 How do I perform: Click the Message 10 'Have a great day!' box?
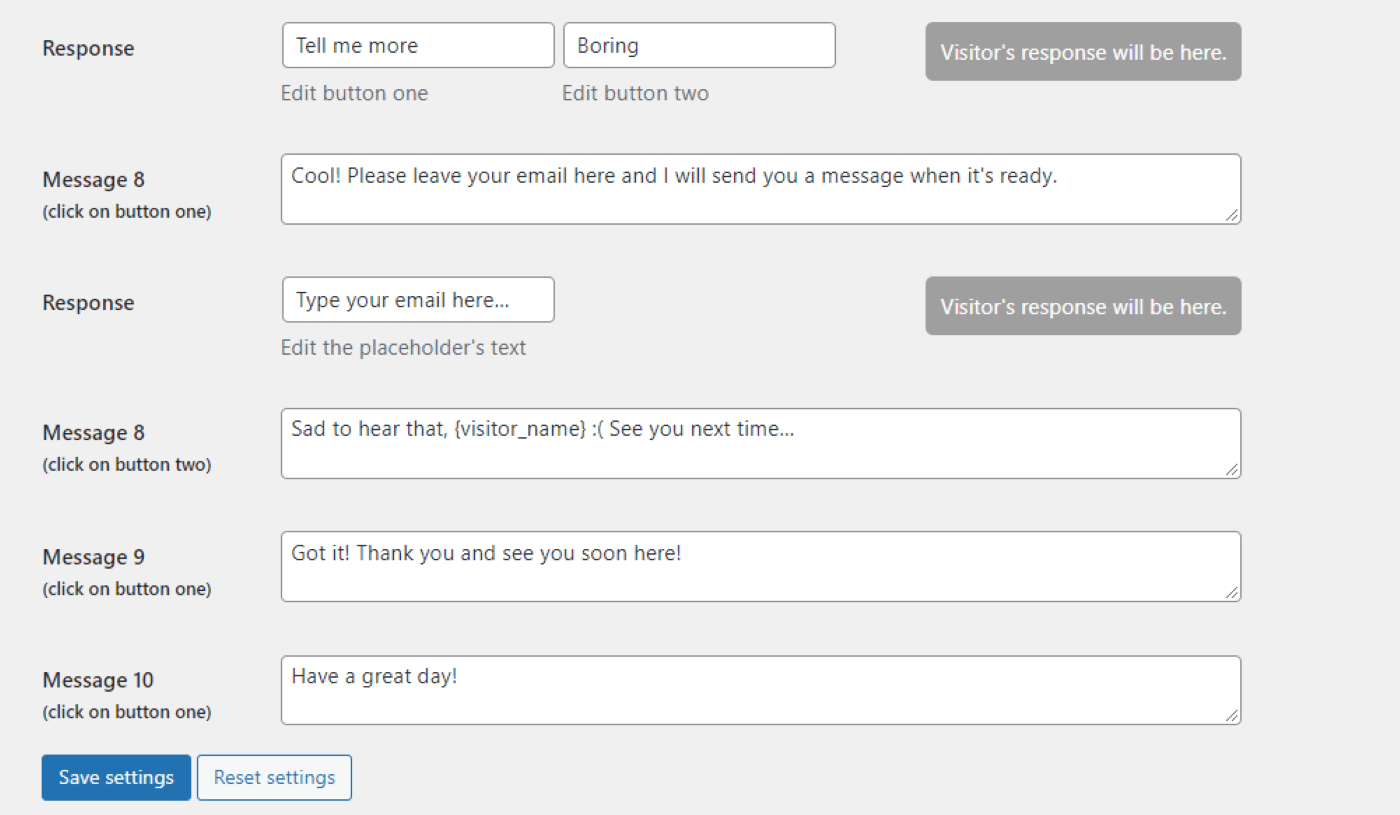tap(760, 690)
